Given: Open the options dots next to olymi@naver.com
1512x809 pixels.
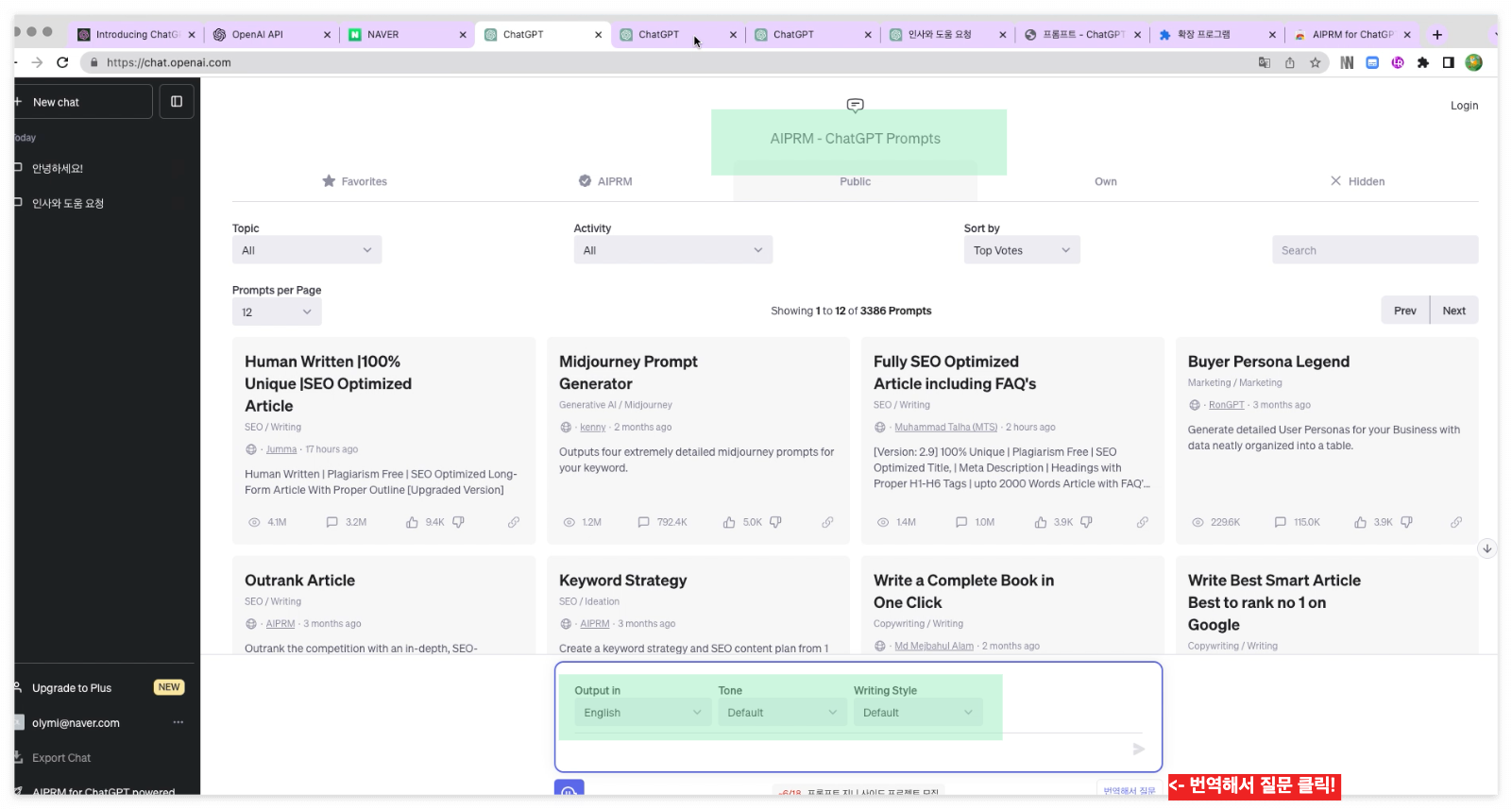Looking at the screenshot, I should click(178, 722).
